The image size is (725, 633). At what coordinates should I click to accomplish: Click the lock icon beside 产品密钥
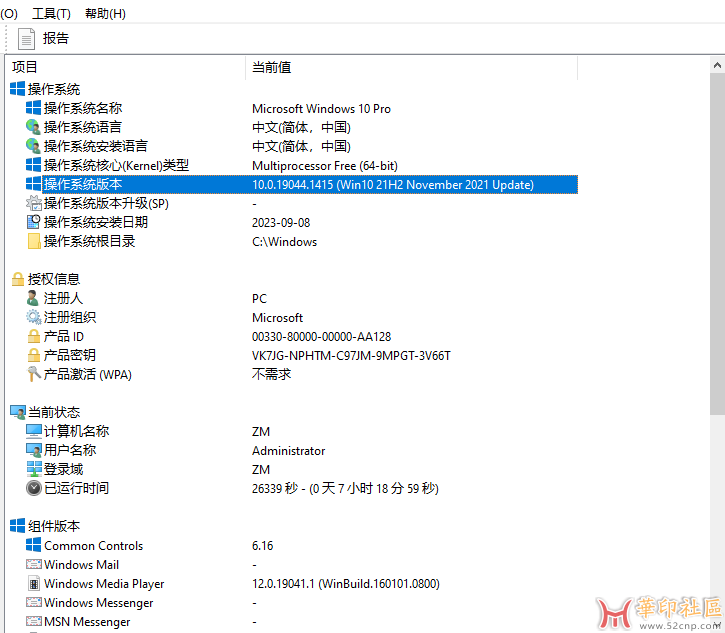click(34, 355)
